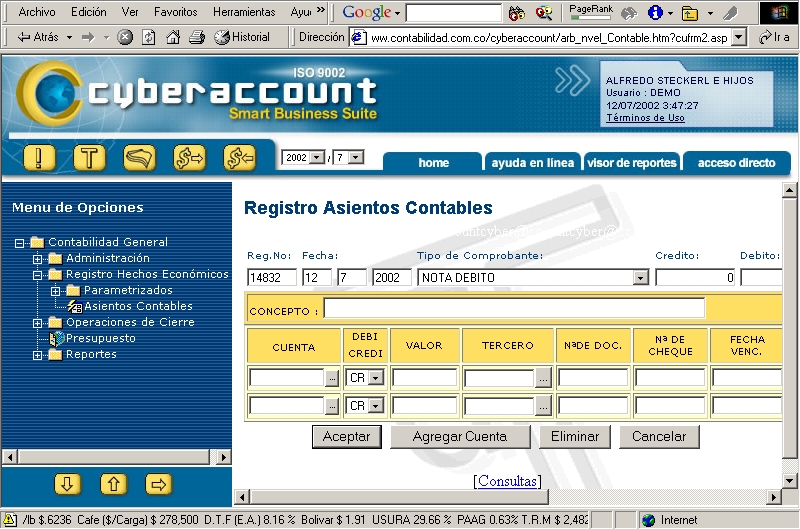
Task: Collapse the Contabilidad General tree node
Action: pos(19,243)
